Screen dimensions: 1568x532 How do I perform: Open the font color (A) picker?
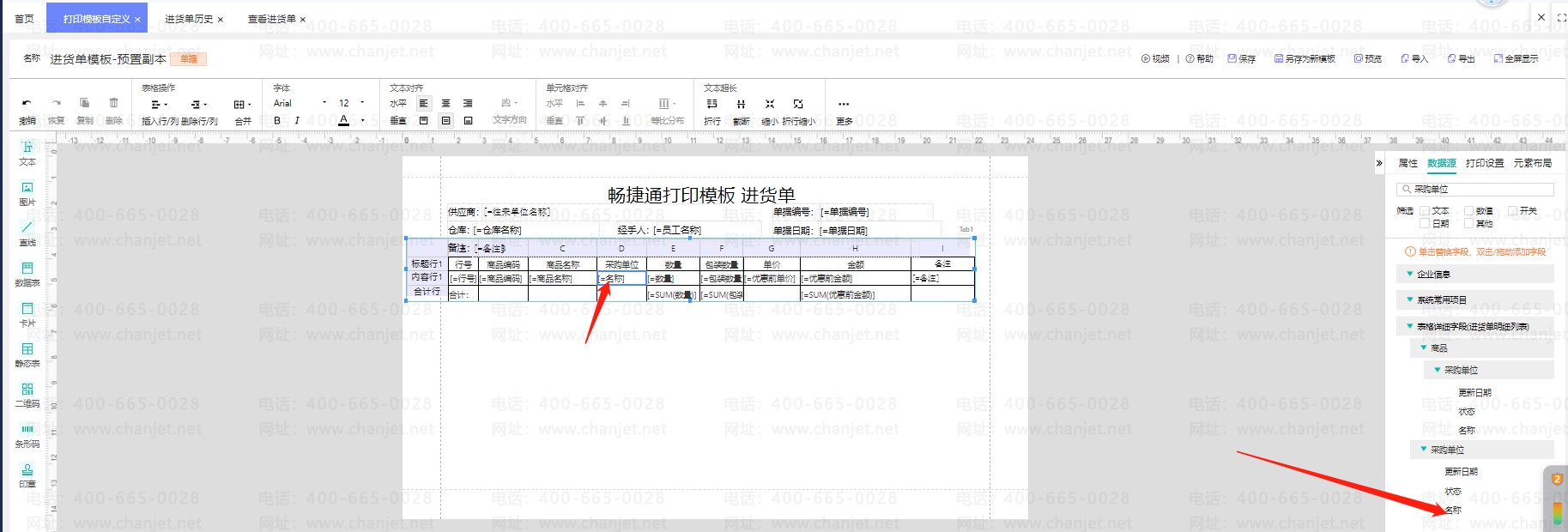tap(344, 121)
